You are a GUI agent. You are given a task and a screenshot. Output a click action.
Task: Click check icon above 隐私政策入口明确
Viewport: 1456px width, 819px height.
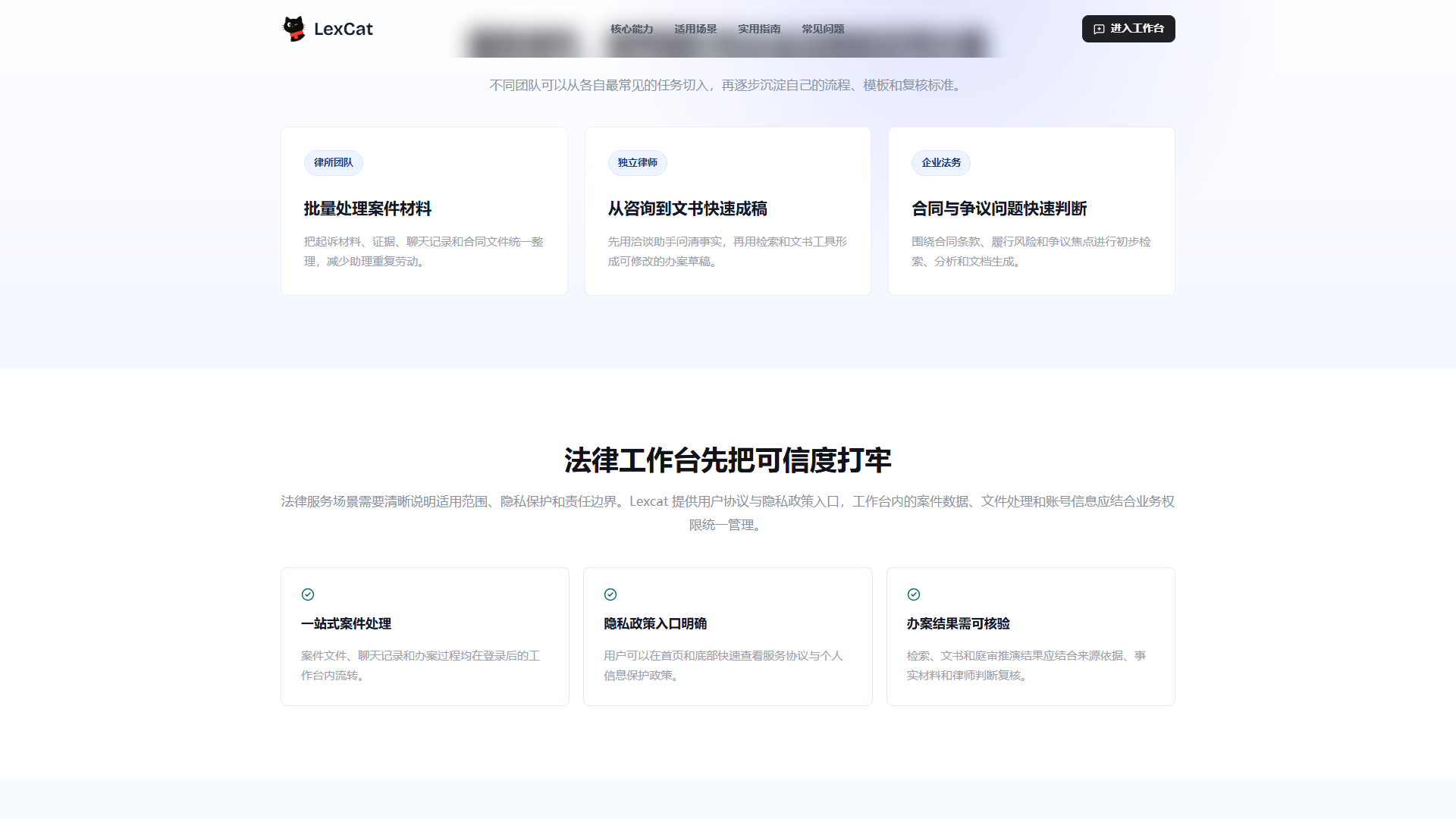pyautogui.click(x=610, y=595)
